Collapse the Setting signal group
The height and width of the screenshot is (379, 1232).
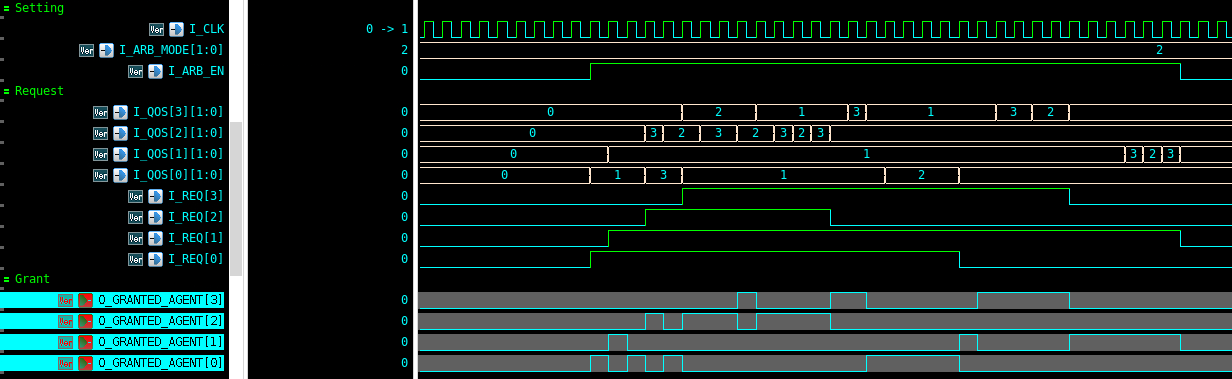6,8
